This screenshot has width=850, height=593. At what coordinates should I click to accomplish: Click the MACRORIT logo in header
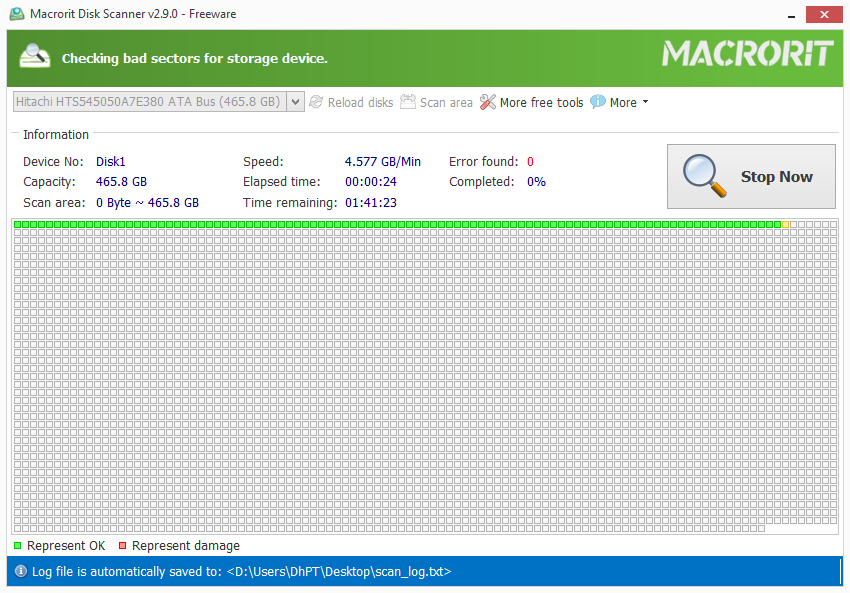tap(747, 54)
